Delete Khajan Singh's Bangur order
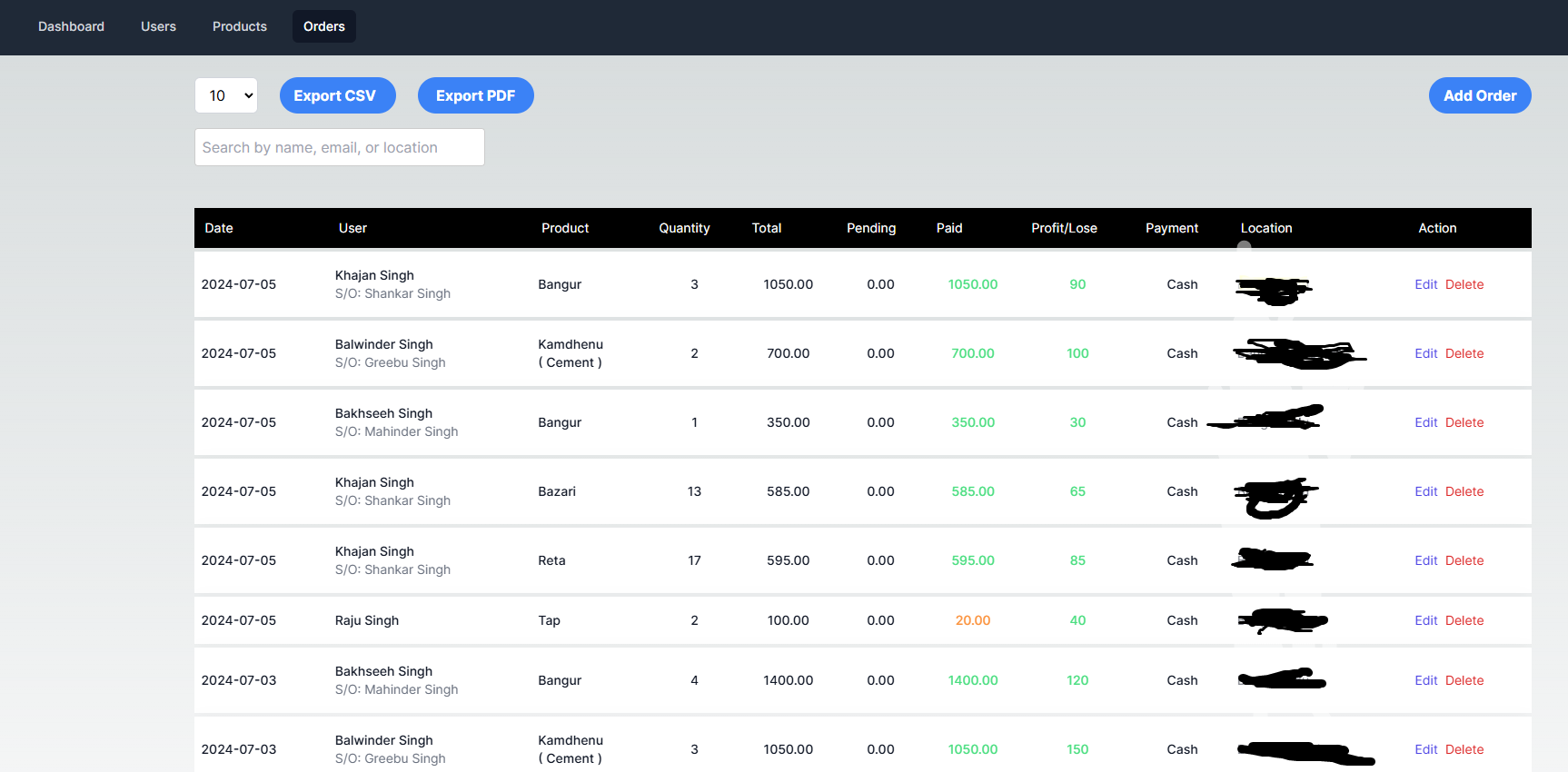 click(1464, 284)
